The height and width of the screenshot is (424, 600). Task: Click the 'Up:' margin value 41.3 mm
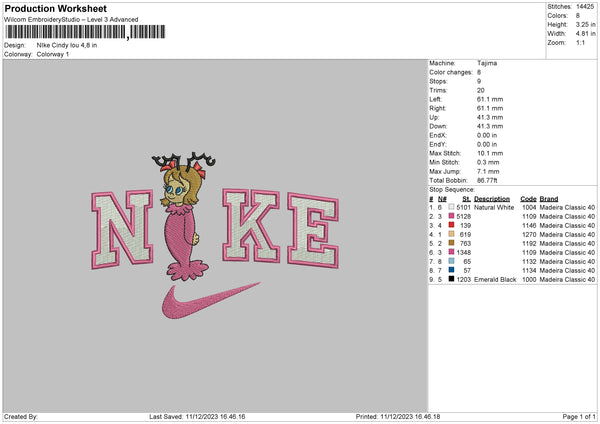(490, 117)
